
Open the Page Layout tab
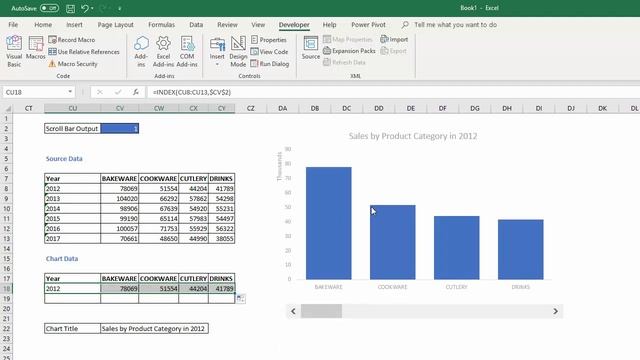coord(116,24)
